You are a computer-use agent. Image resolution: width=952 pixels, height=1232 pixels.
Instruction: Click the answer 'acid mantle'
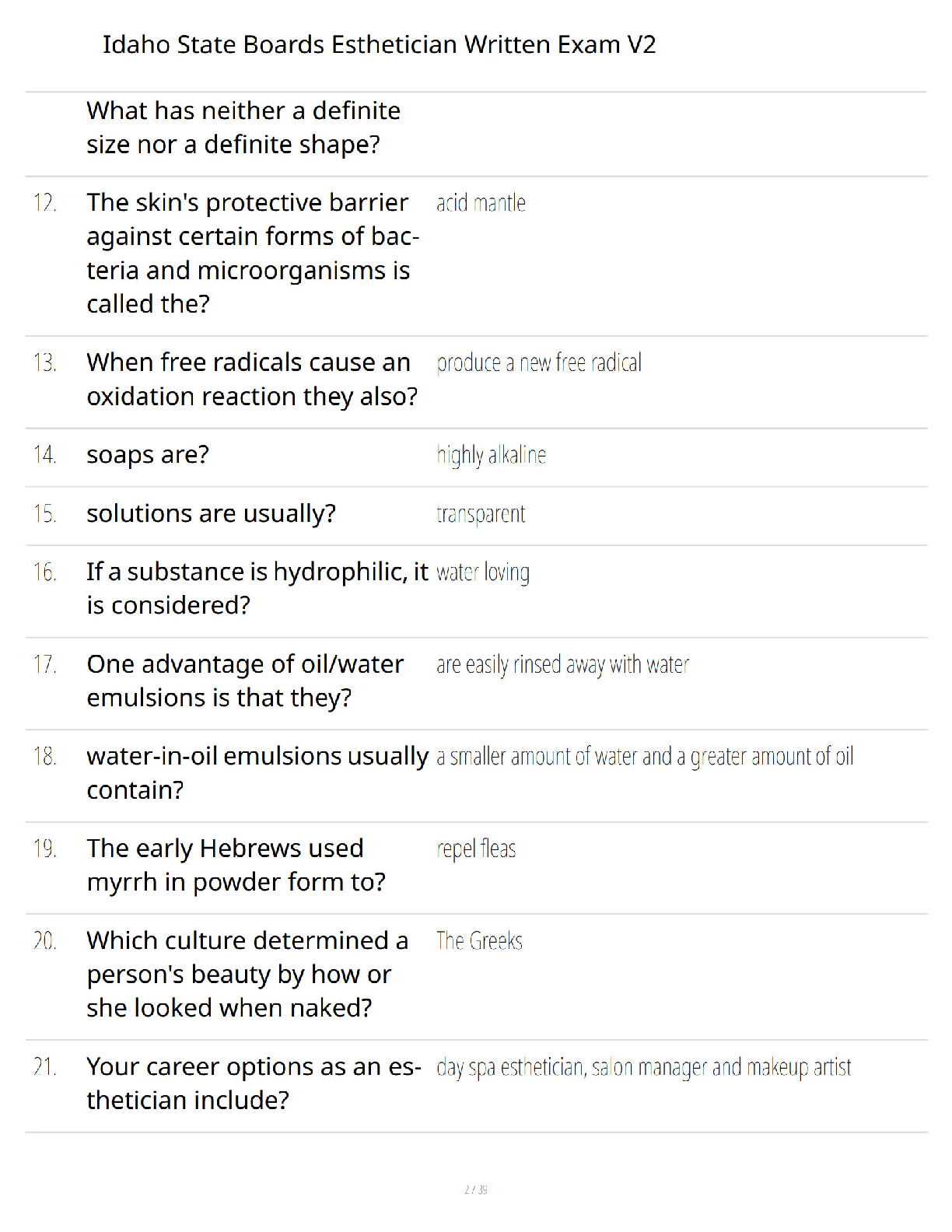pos(481,203)
